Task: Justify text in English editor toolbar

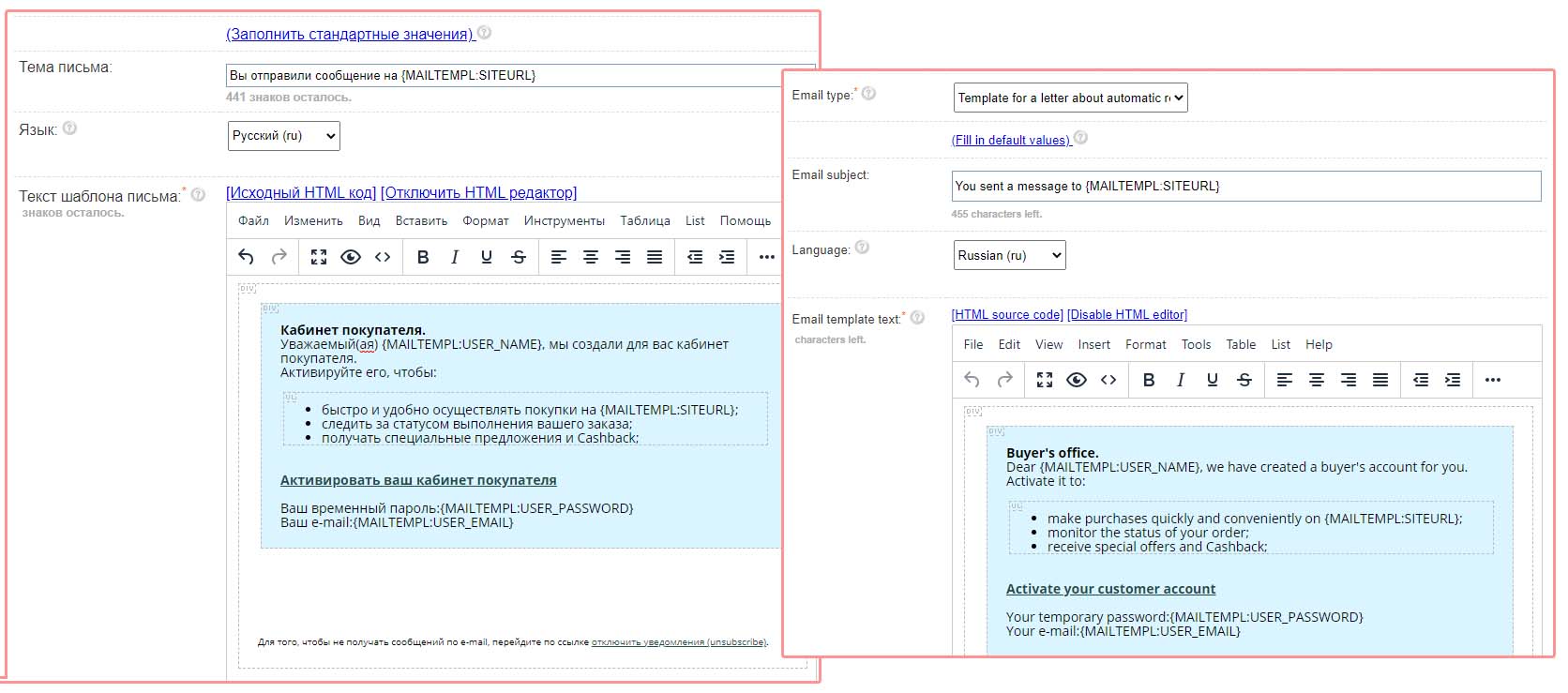Action: [x=1380, y=380]
